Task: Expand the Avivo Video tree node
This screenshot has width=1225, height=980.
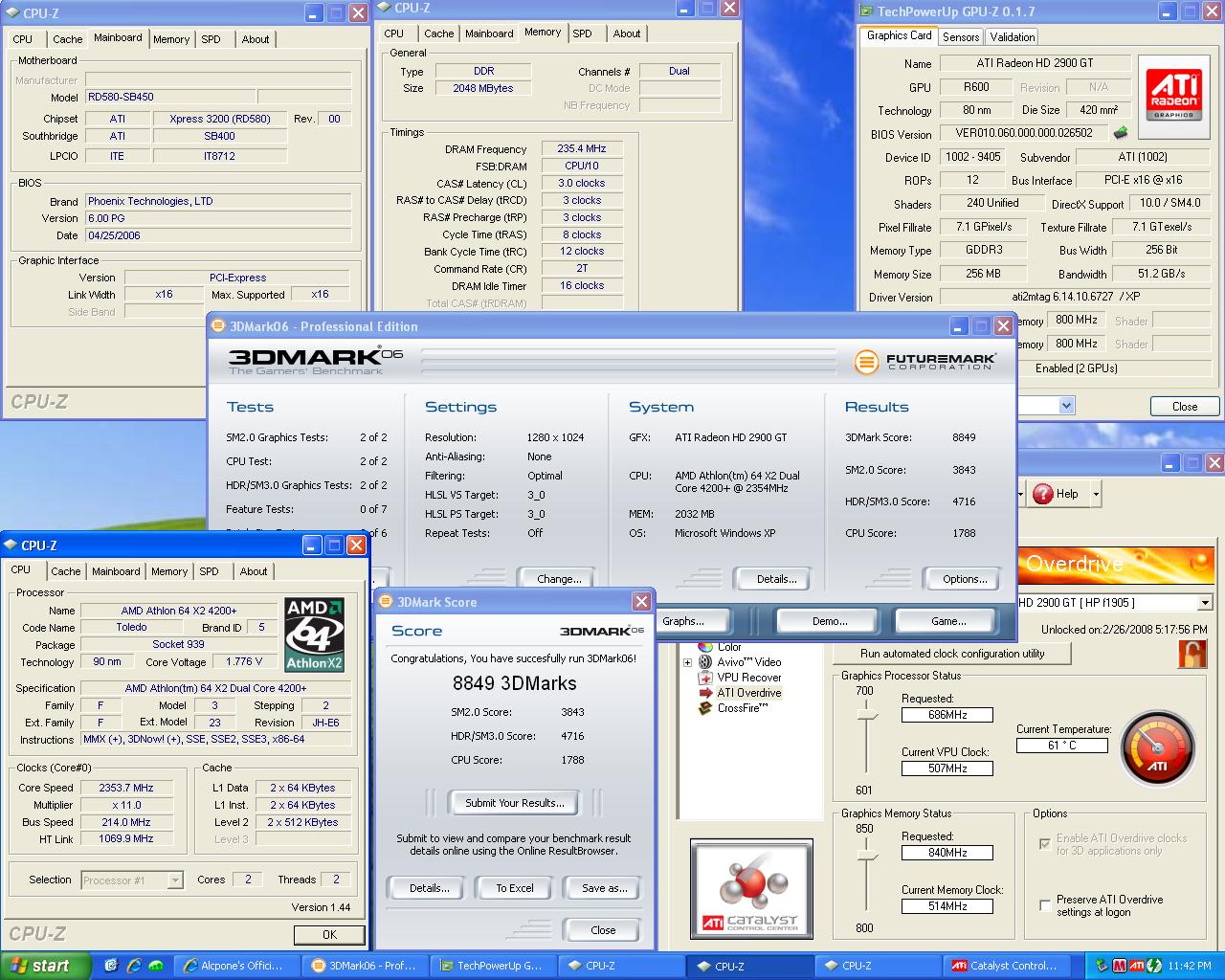Action: tap(687, 662)
